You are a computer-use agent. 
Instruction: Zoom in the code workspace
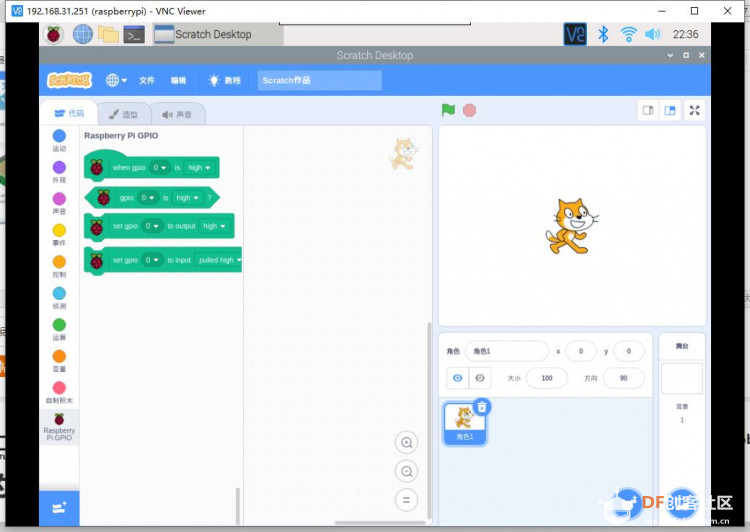(407, 443)
